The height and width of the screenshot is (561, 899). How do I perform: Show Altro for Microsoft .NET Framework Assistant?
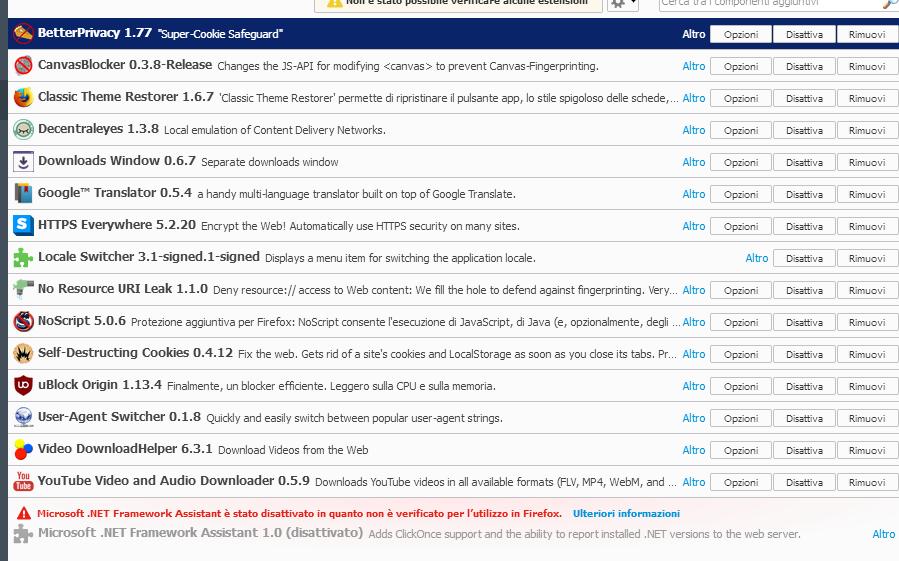coord(884,534)
